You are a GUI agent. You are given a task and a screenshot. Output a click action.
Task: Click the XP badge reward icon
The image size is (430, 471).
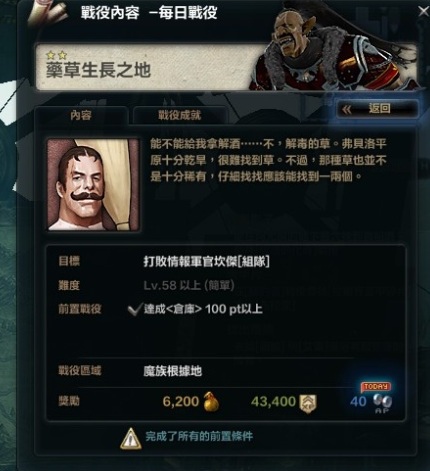308,403
